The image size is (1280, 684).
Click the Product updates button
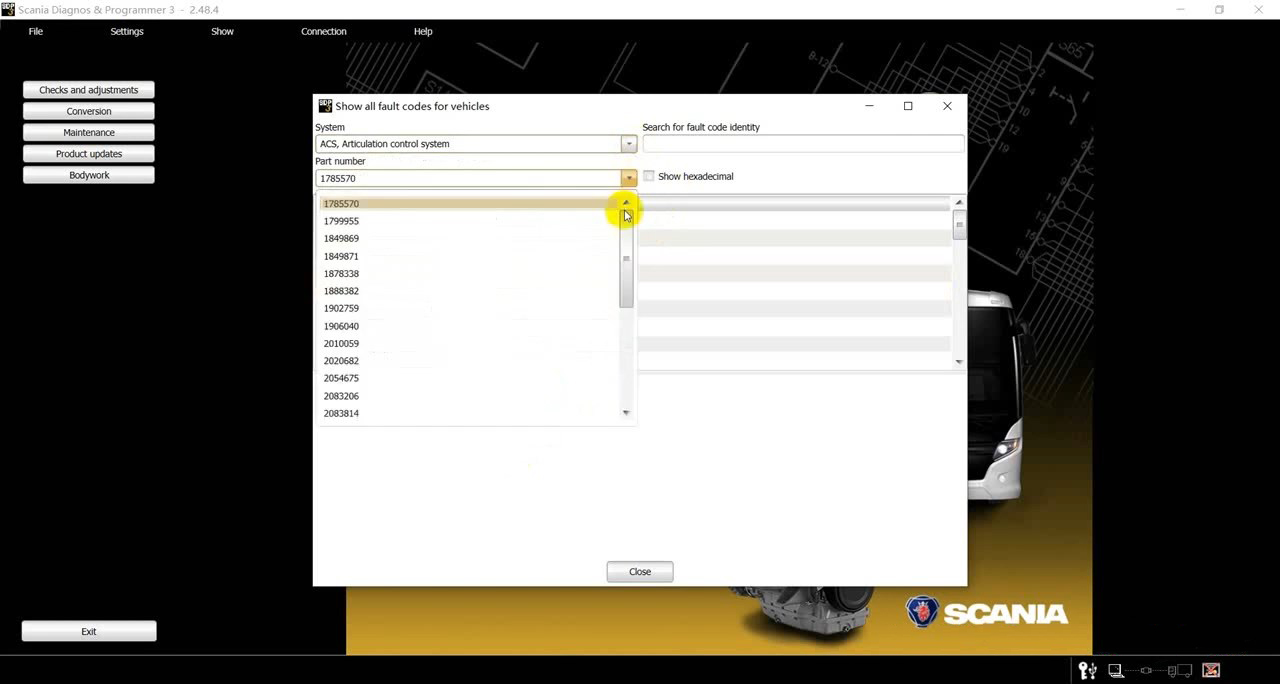89,154
